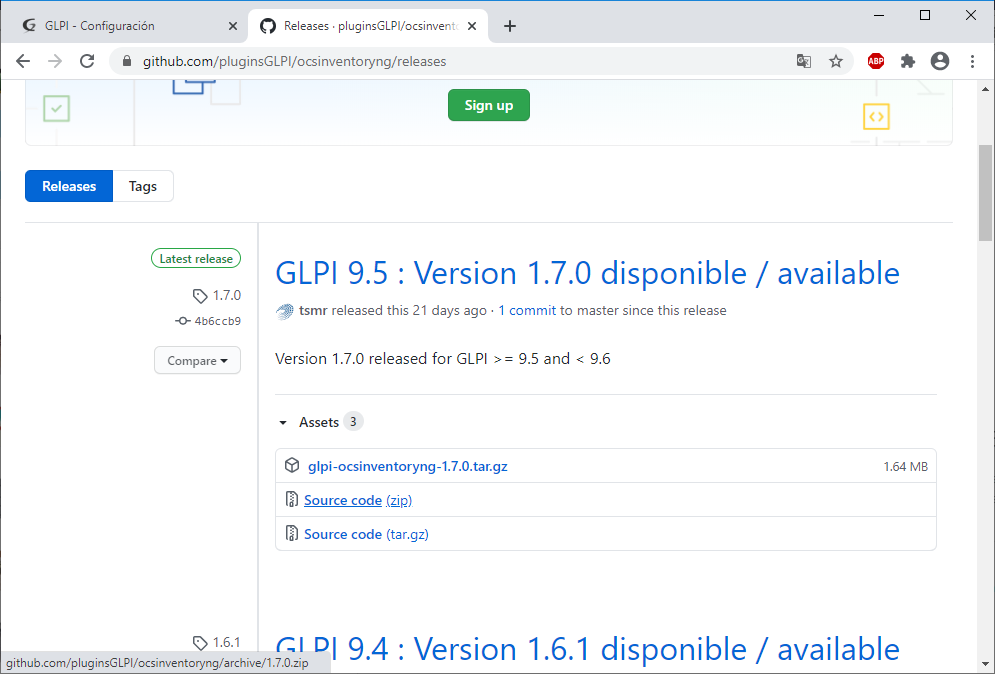View site security lock info

point(127,61)
